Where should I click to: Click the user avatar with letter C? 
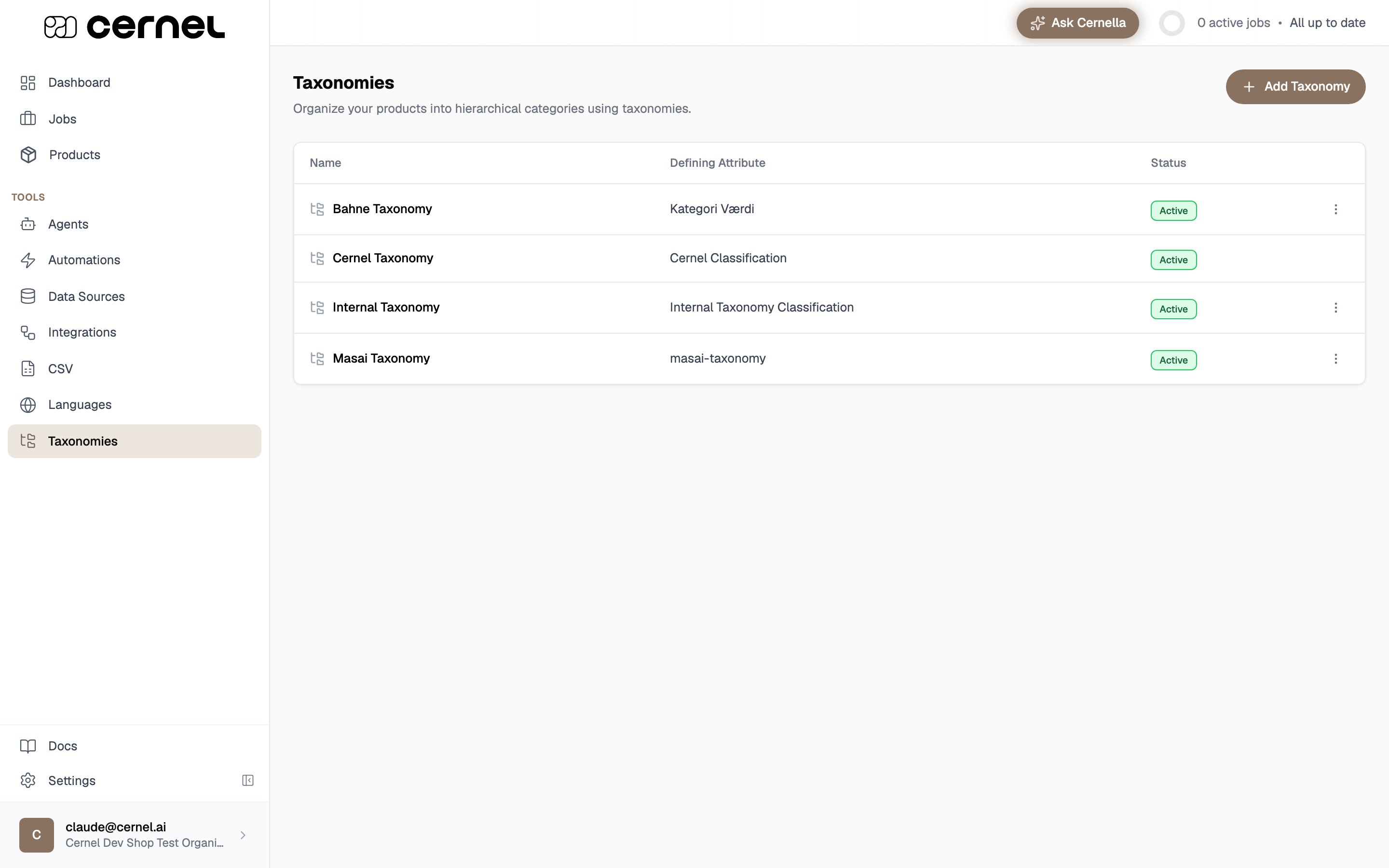click(x=37, y=835)
